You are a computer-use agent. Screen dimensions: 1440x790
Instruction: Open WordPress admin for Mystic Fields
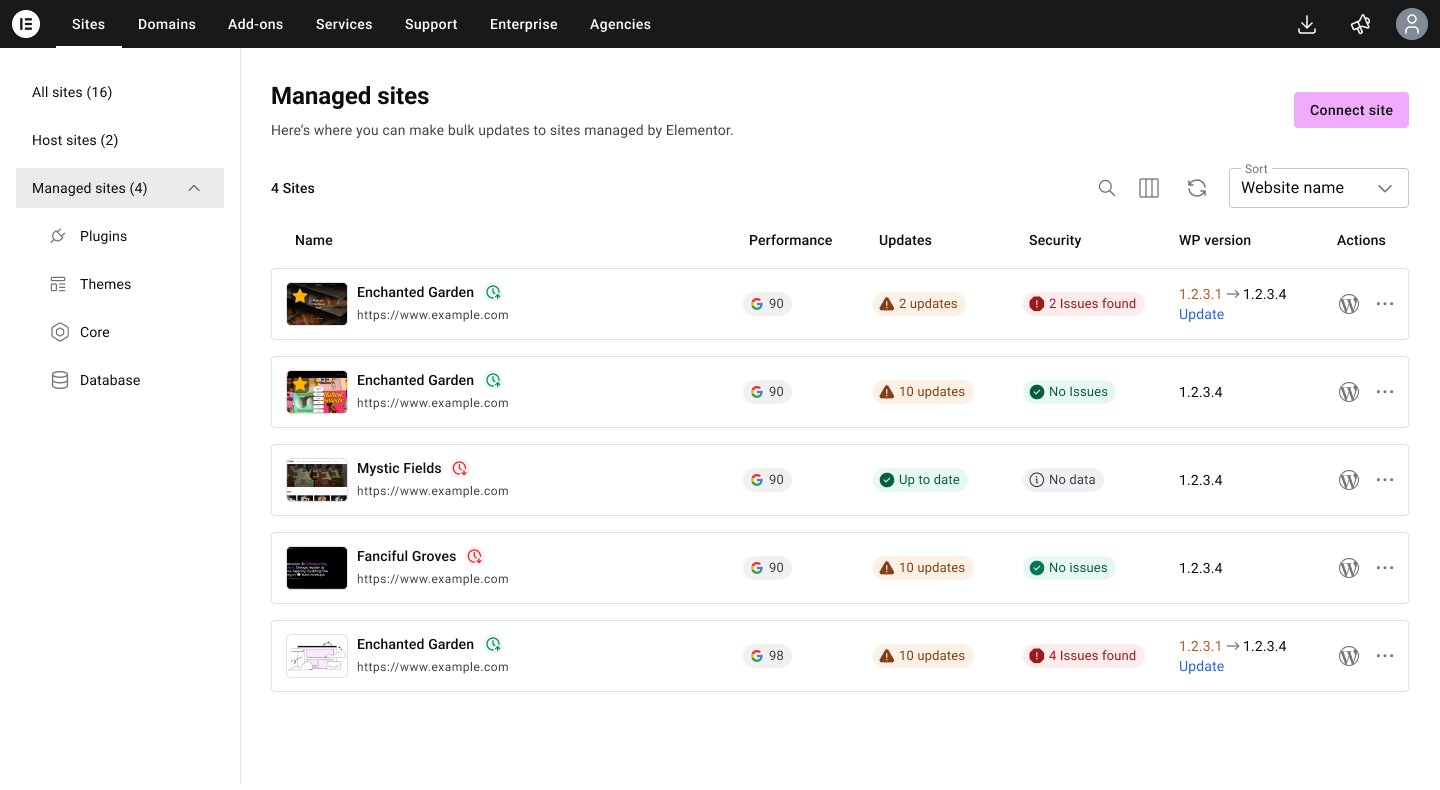[x=1349, y=480]
